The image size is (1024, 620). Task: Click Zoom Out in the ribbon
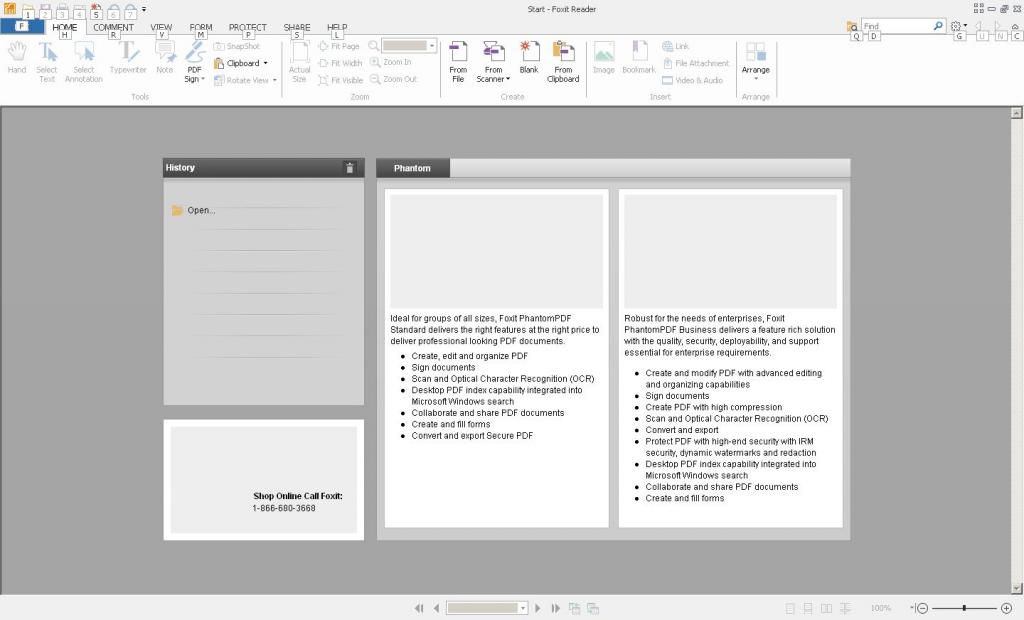pos(393,79)
